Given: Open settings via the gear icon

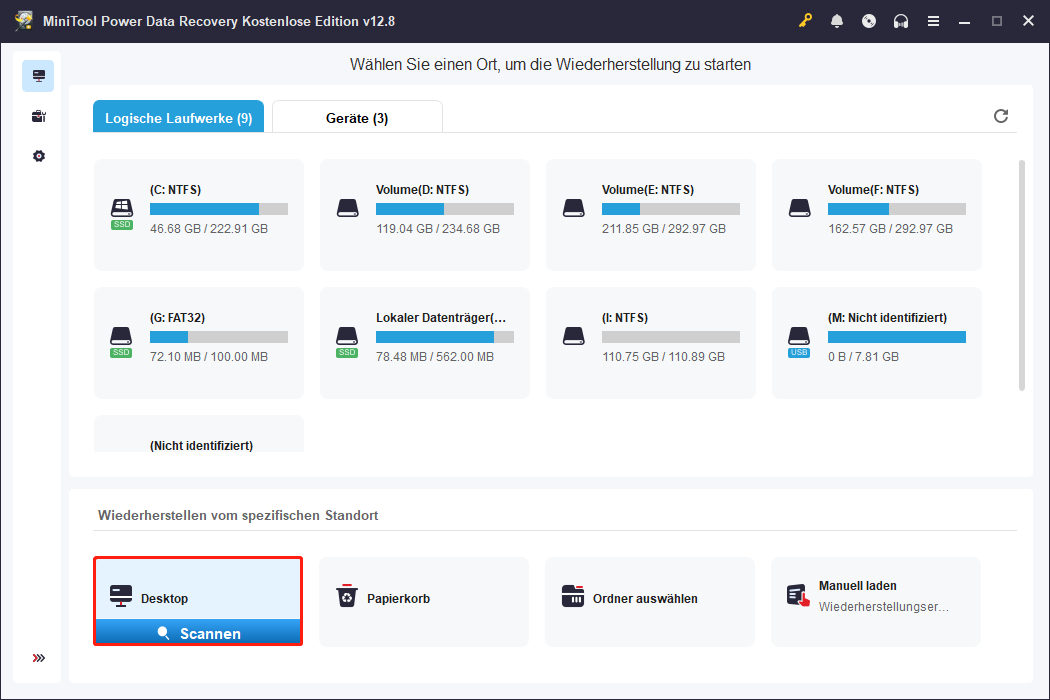Looking at the screenshot, I should (38, 156).
